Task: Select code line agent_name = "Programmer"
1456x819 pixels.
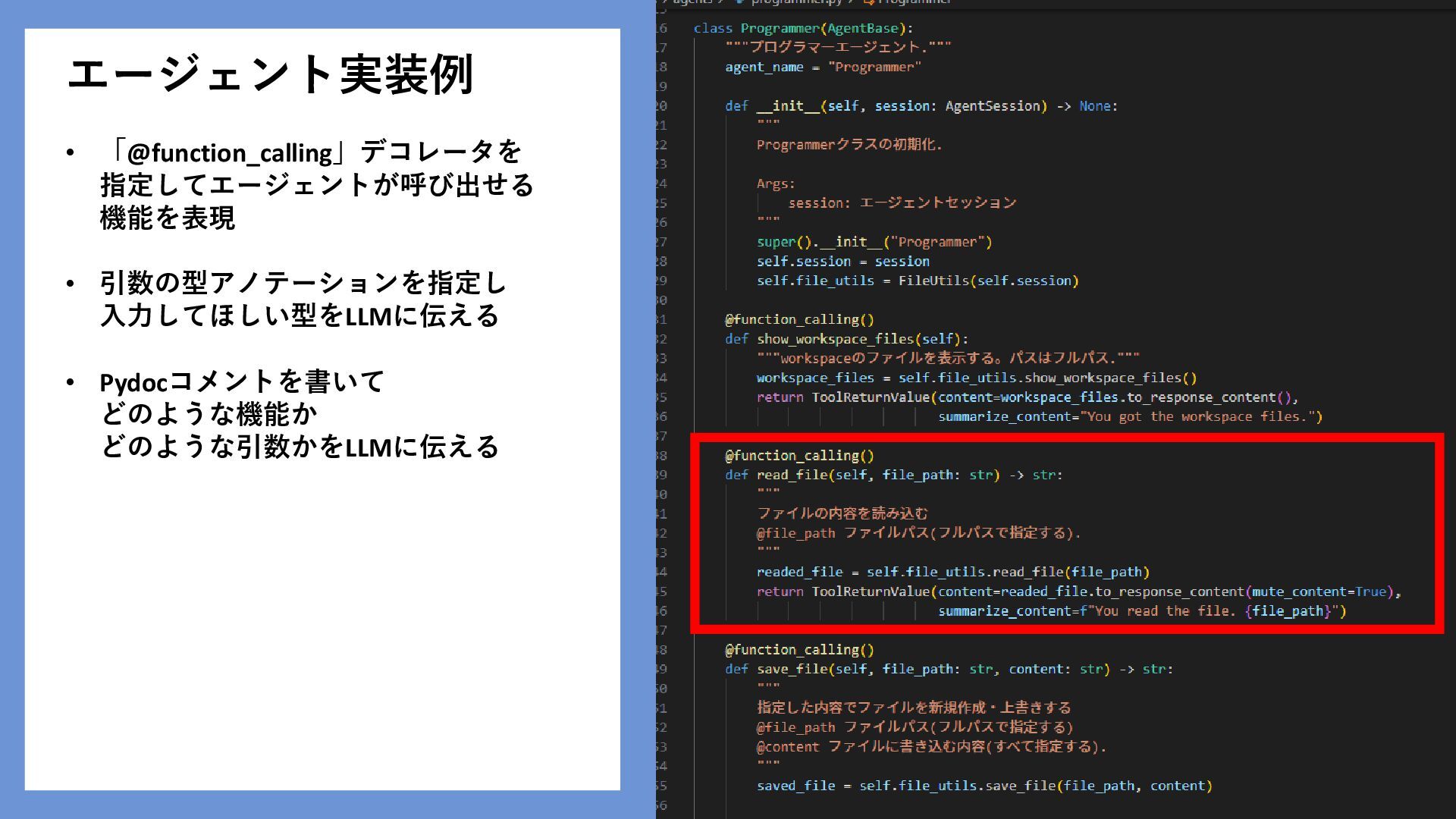Action: 823,67
